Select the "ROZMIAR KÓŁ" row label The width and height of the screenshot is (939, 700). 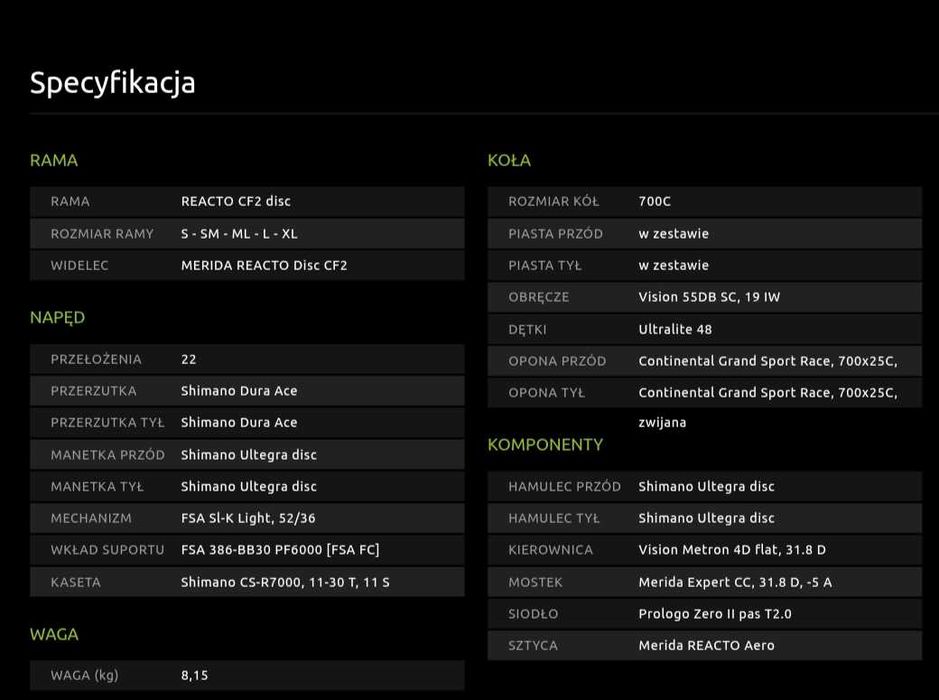(x=554, y=201)
